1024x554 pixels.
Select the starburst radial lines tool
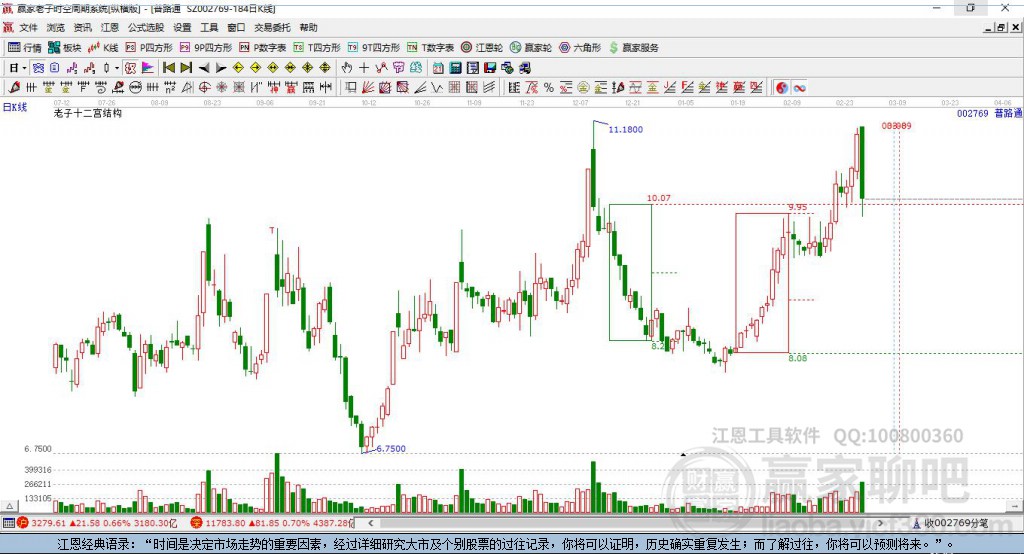point(221,88)
